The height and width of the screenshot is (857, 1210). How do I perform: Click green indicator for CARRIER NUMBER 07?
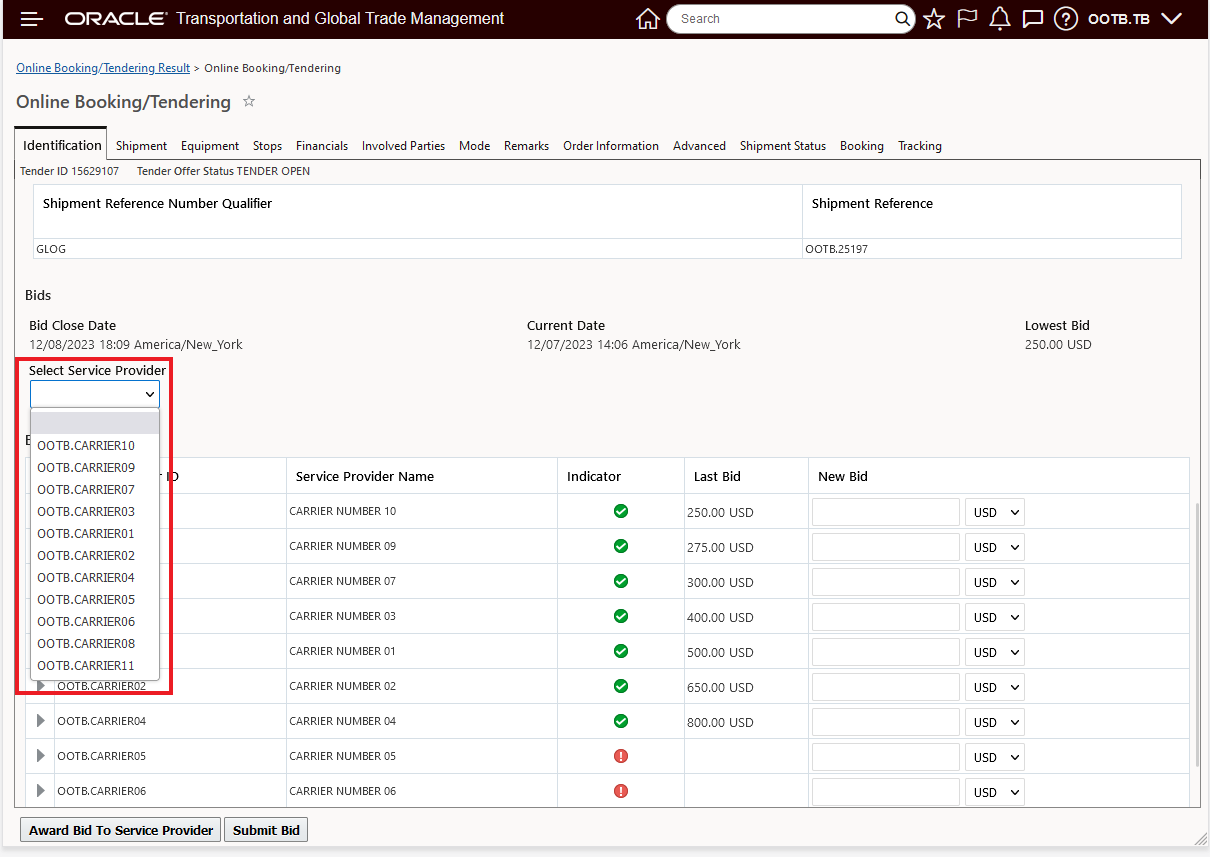pyautogui.click(x=621, y=581)
